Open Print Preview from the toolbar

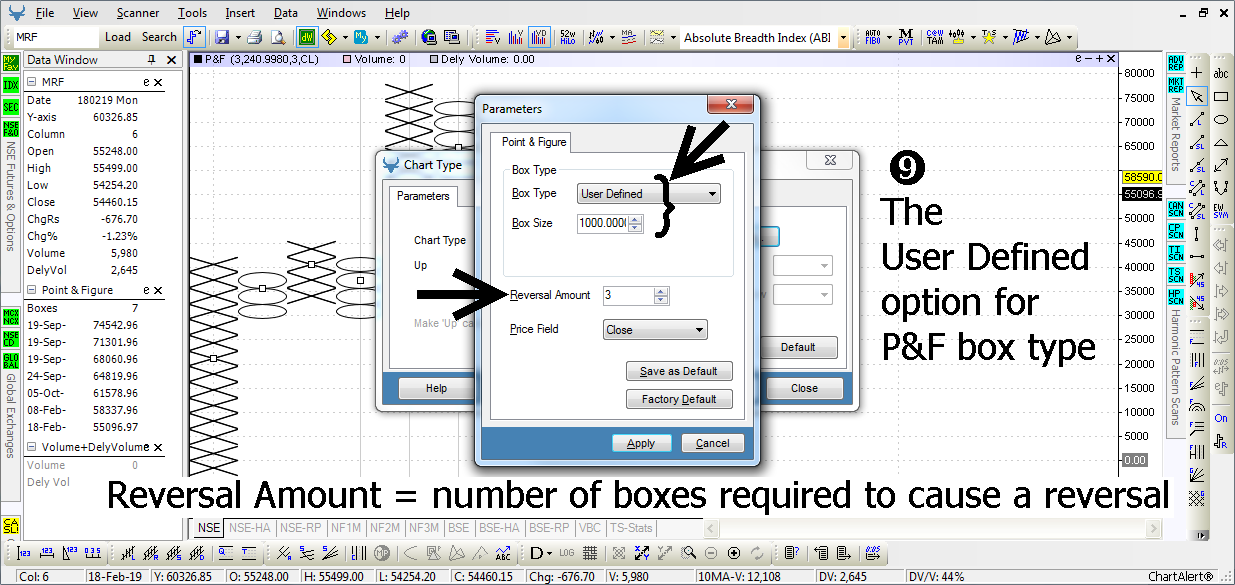(277, 37)
